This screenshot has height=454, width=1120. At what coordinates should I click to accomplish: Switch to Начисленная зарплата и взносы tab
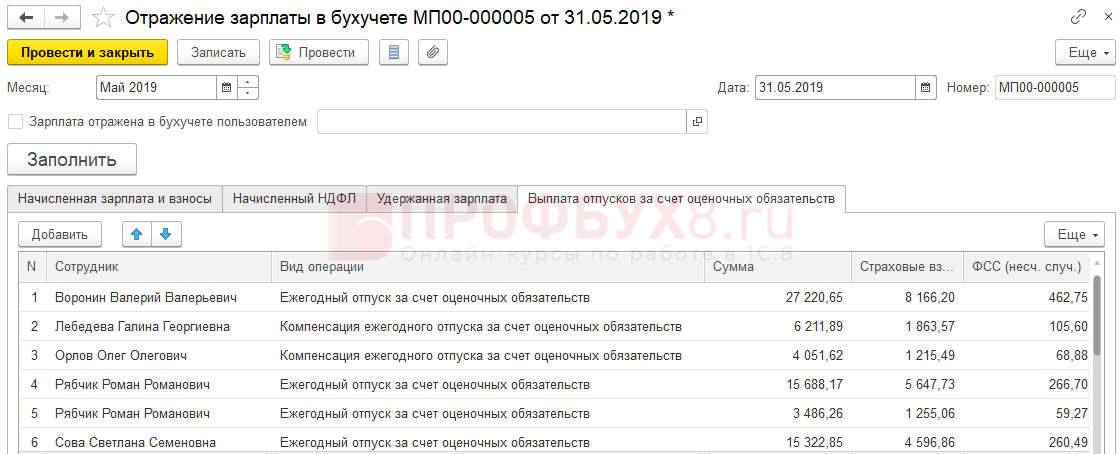pos(115,199)
